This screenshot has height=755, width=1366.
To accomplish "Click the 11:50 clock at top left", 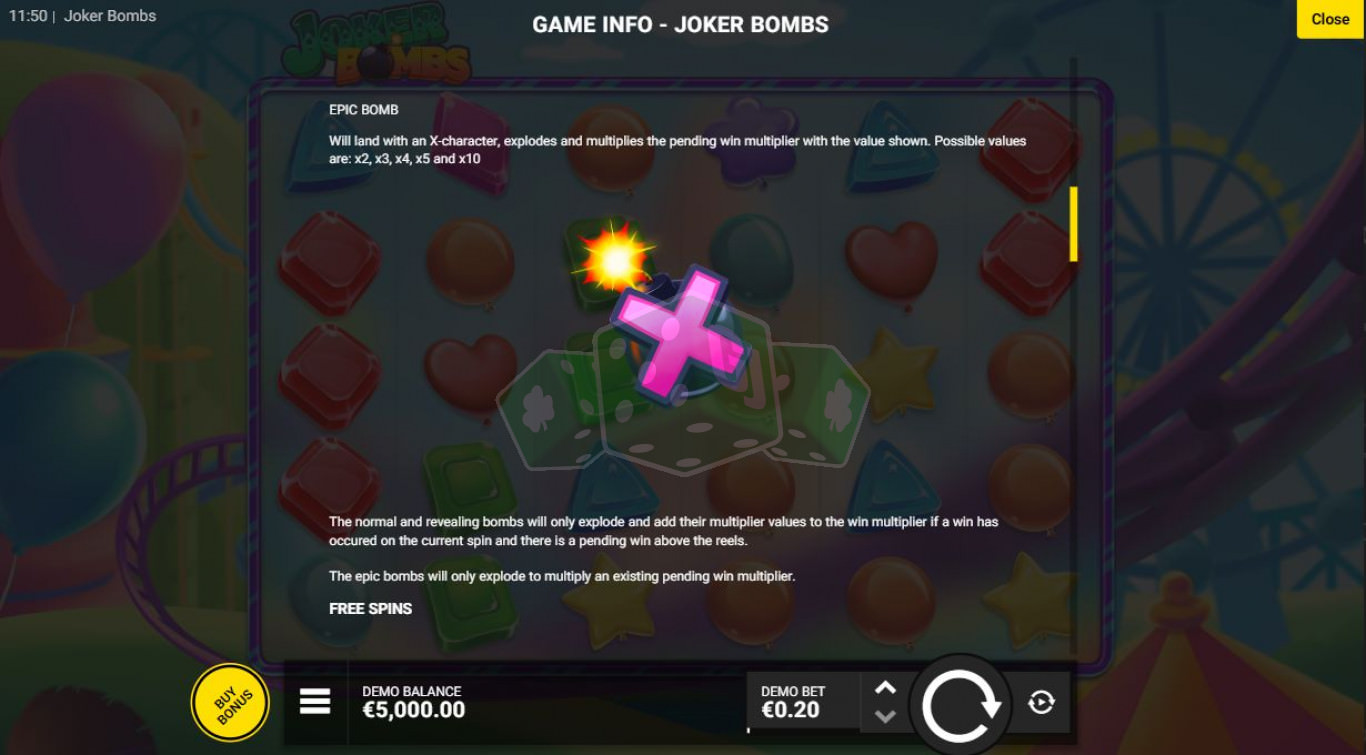I will click(x=27, y=16).
